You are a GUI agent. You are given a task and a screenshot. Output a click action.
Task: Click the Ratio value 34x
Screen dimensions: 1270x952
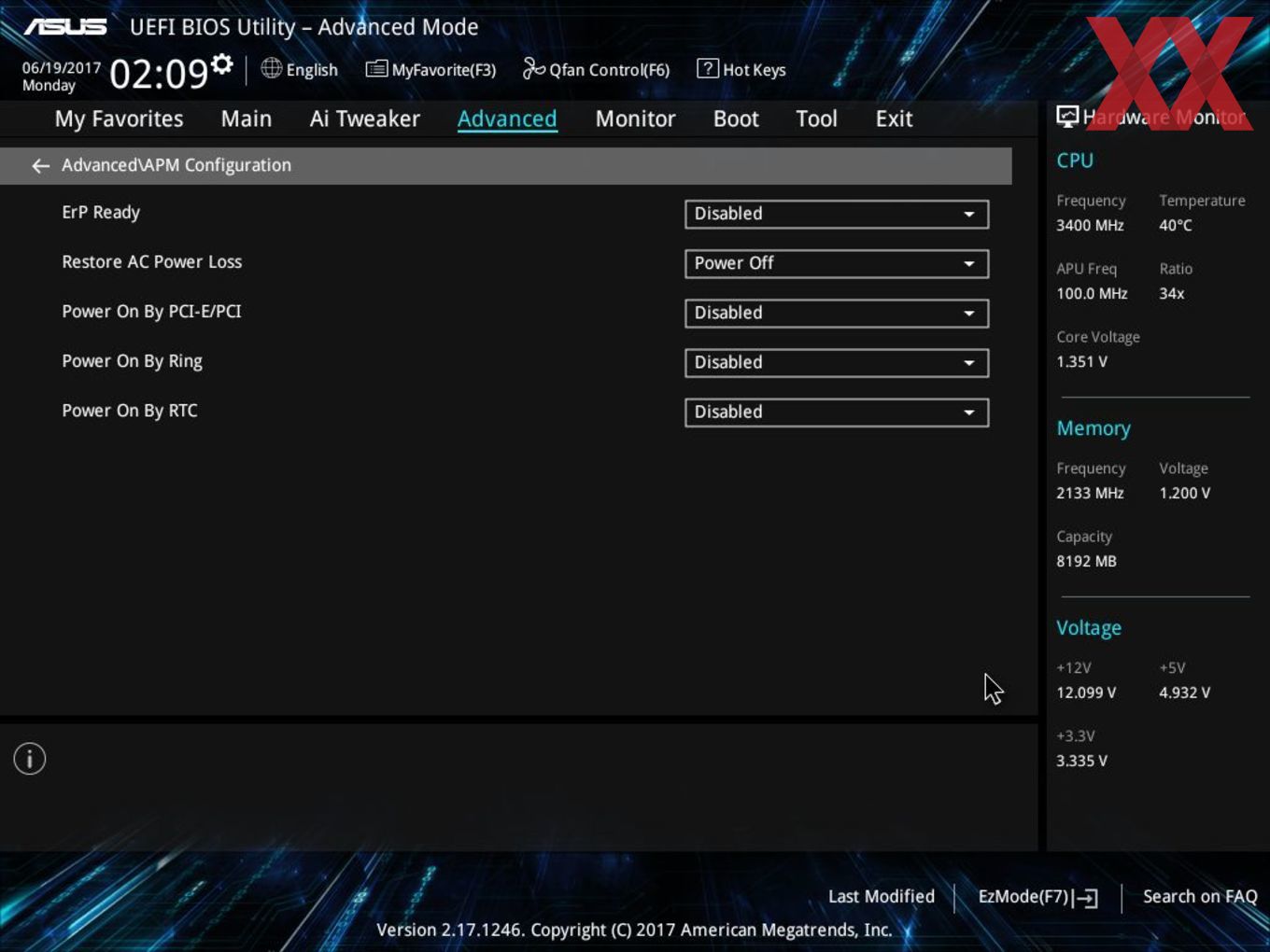click(x=1171, y=293)
